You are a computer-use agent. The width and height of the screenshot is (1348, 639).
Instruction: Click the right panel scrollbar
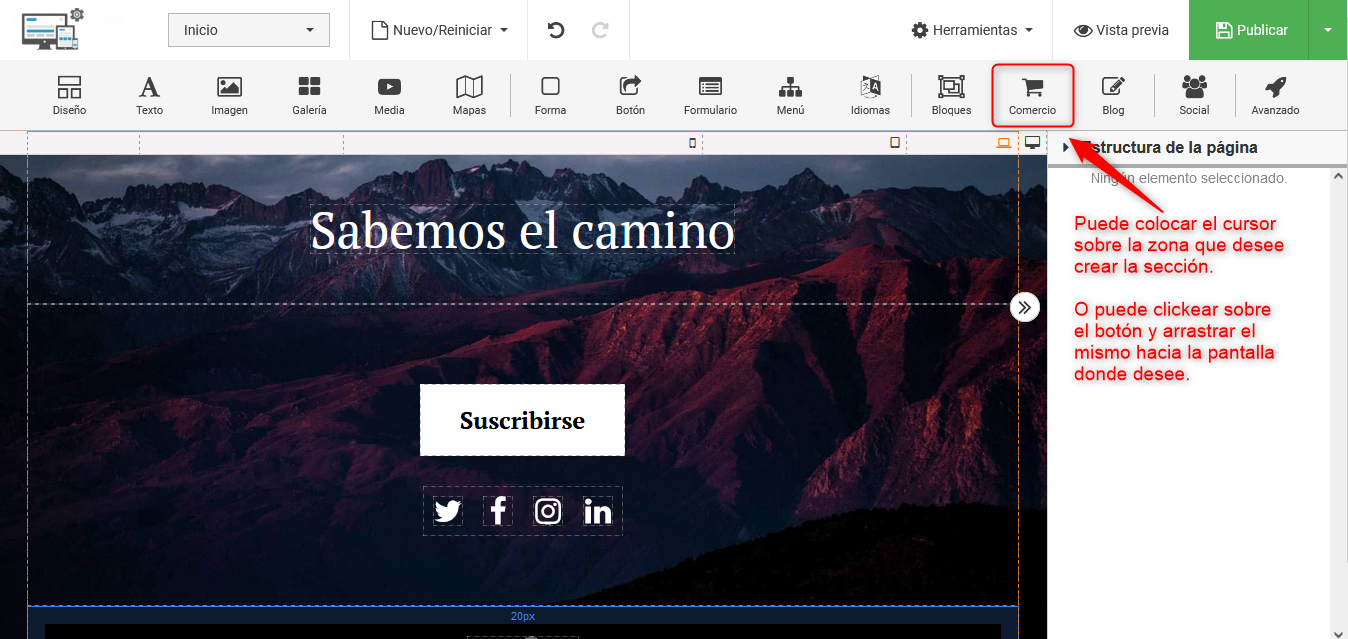pyautogui.click(x=1339, y=402)
